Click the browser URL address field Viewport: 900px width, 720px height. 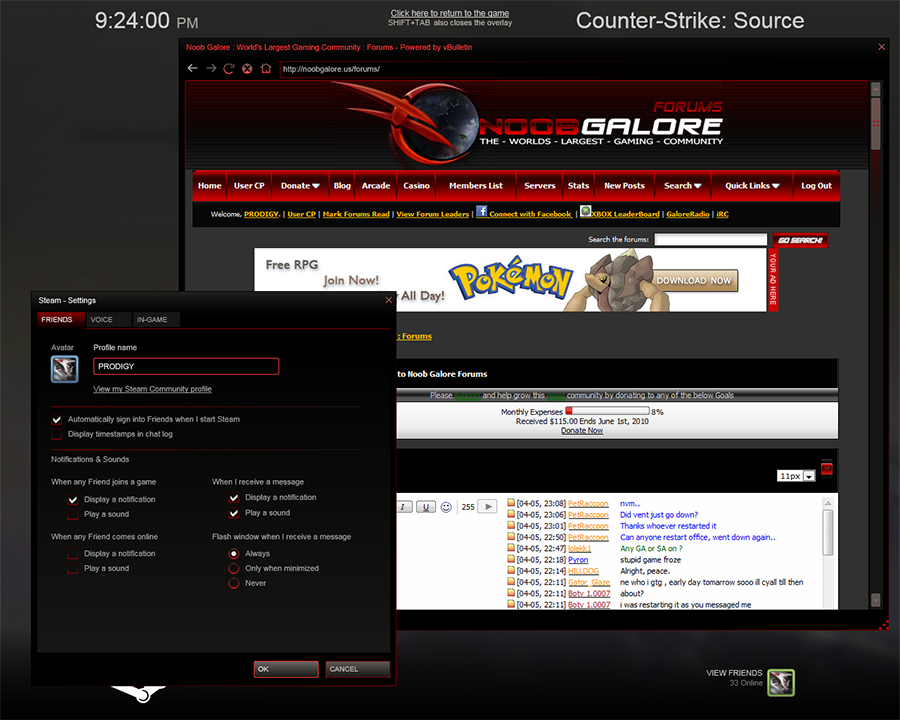point(574,69)
